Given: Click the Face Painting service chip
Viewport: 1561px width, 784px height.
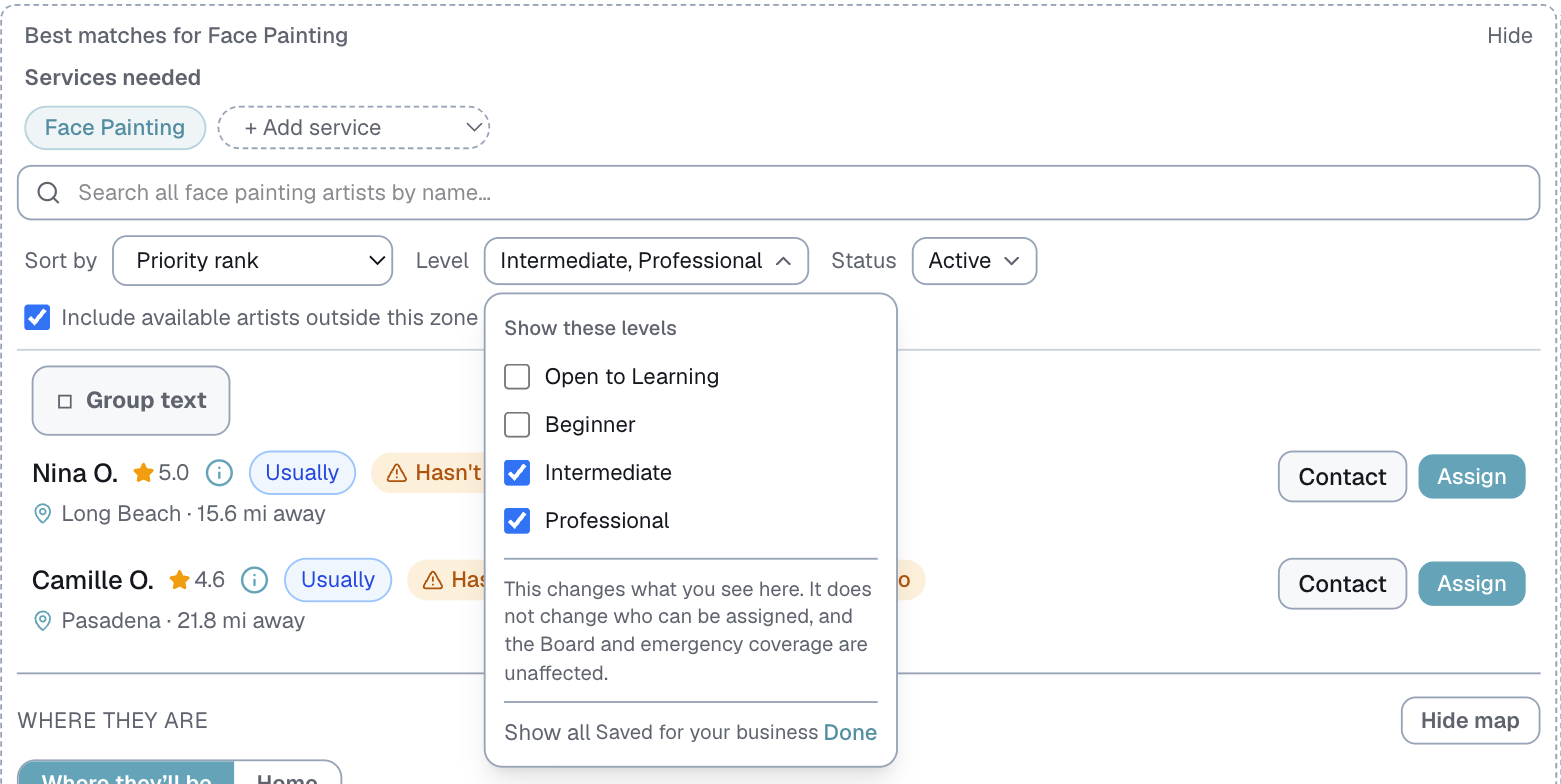Looking at the screenshot, I should [x=115, y=128].
